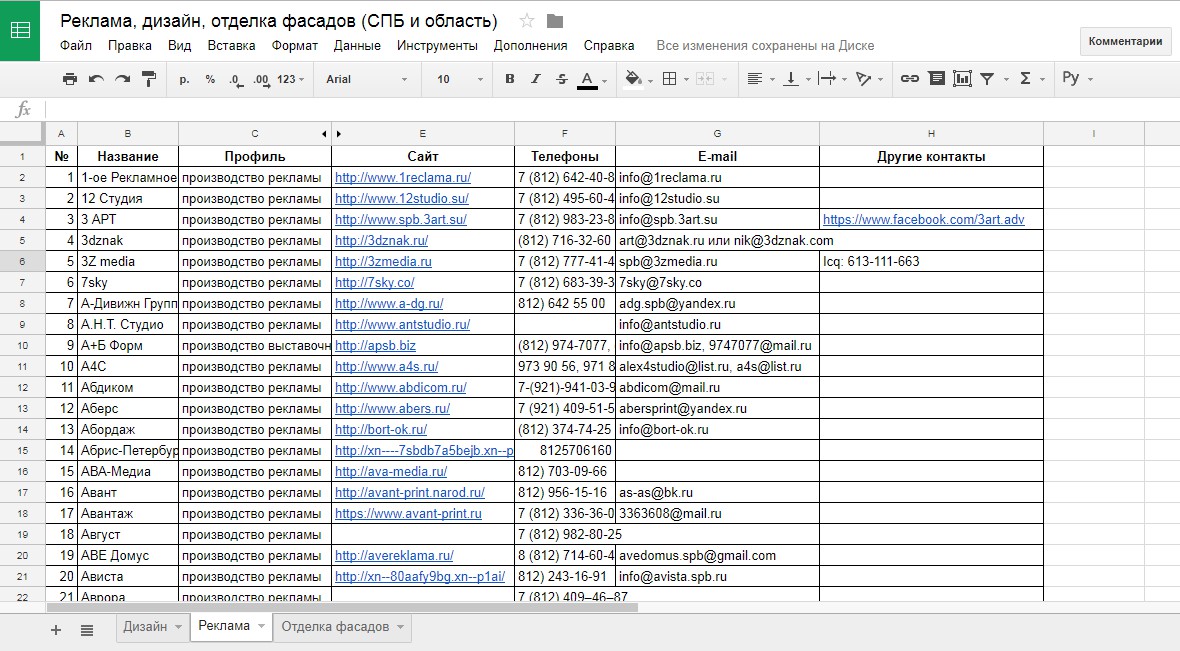
Task: Decrease decimal places
Action: [236, 80]
